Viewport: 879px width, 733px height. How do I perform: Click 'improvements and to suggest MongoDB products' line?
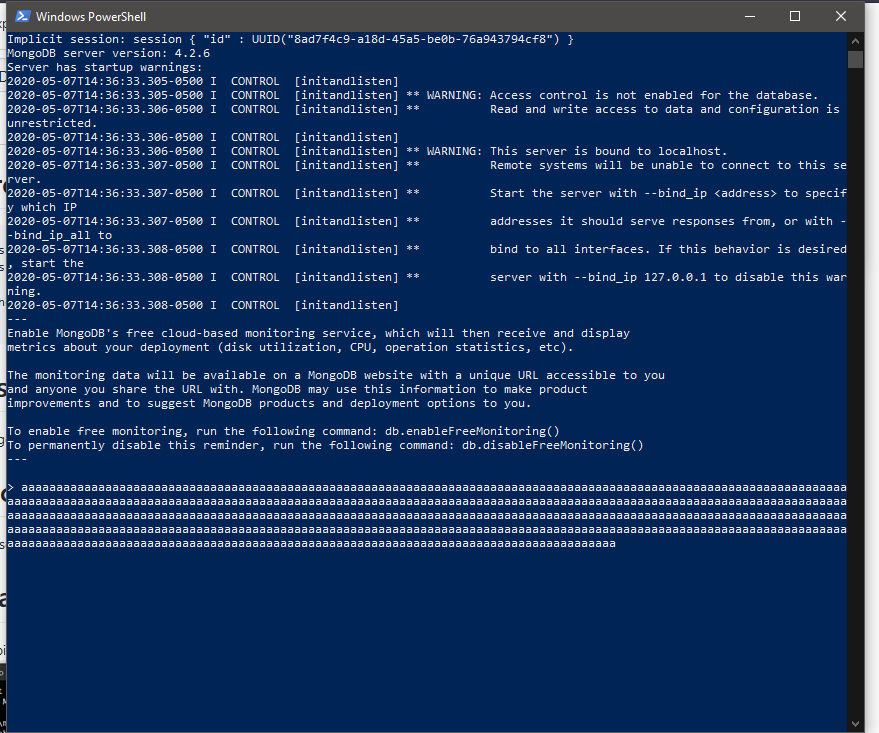(x=269, y=403)
